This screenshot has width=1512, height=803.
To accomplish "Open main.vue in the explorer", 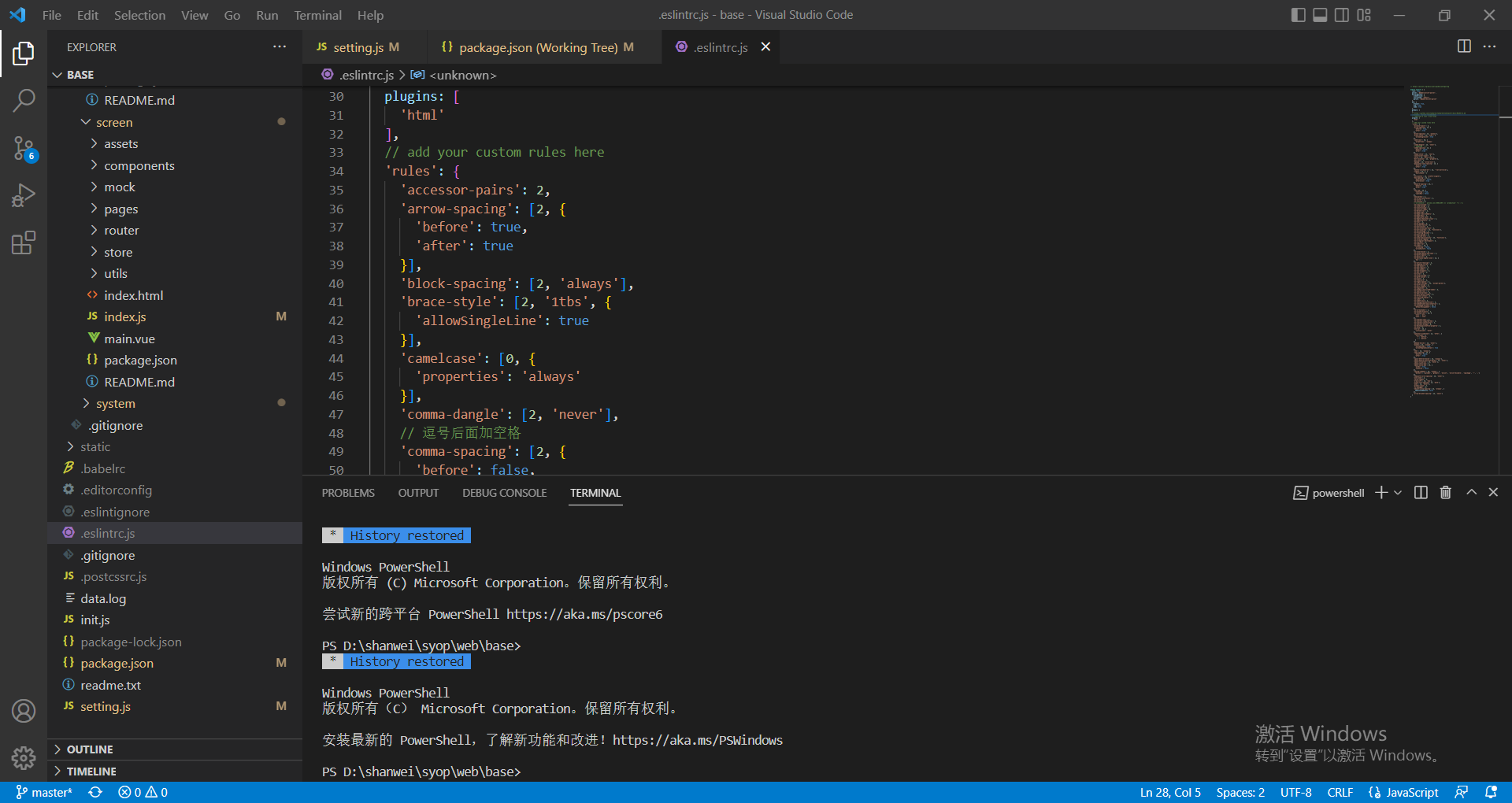I will [175, 339].
